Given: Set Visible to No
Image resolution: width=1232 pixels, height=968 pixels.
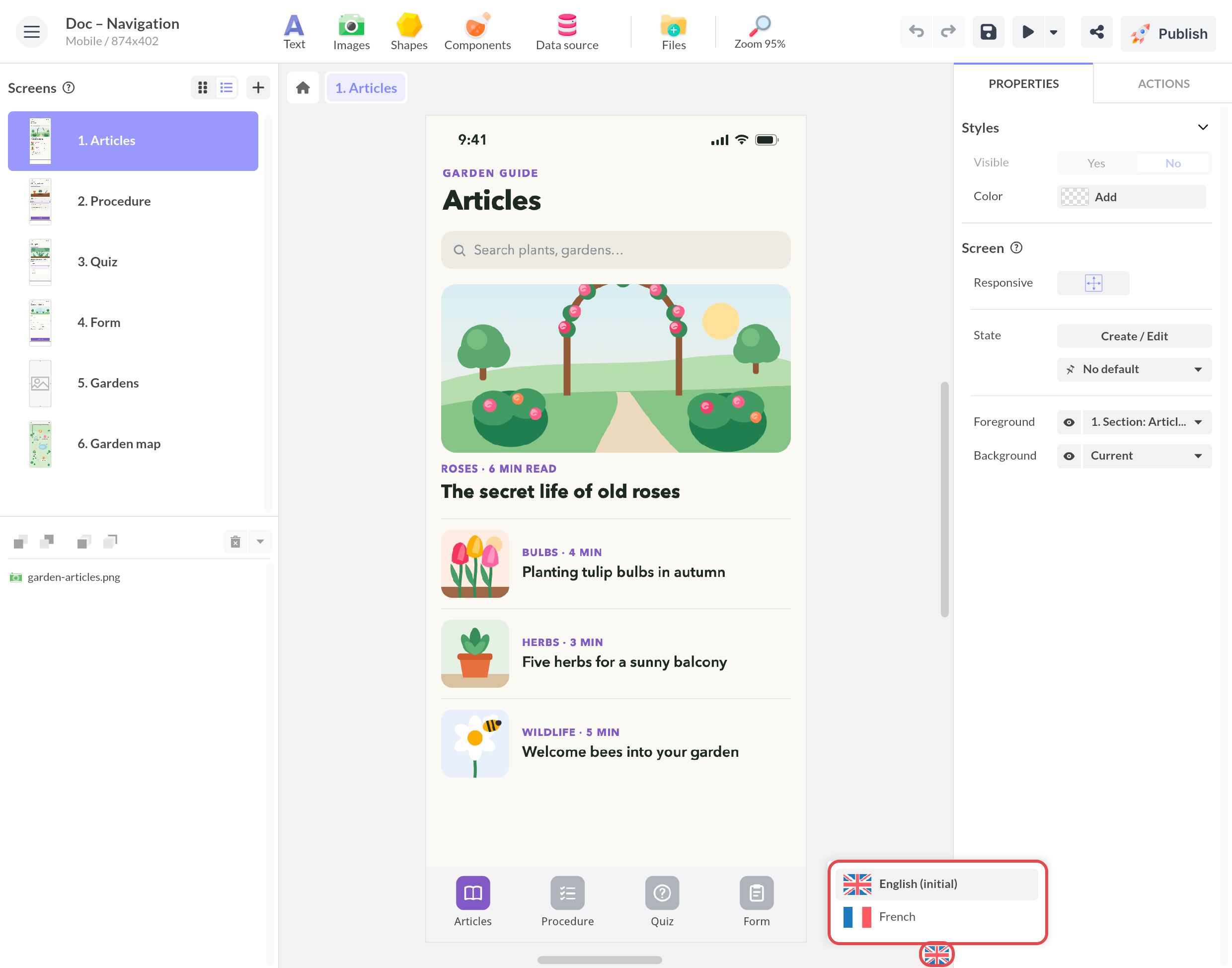Looking at the screenshot, I should [x=1172, y=163].
